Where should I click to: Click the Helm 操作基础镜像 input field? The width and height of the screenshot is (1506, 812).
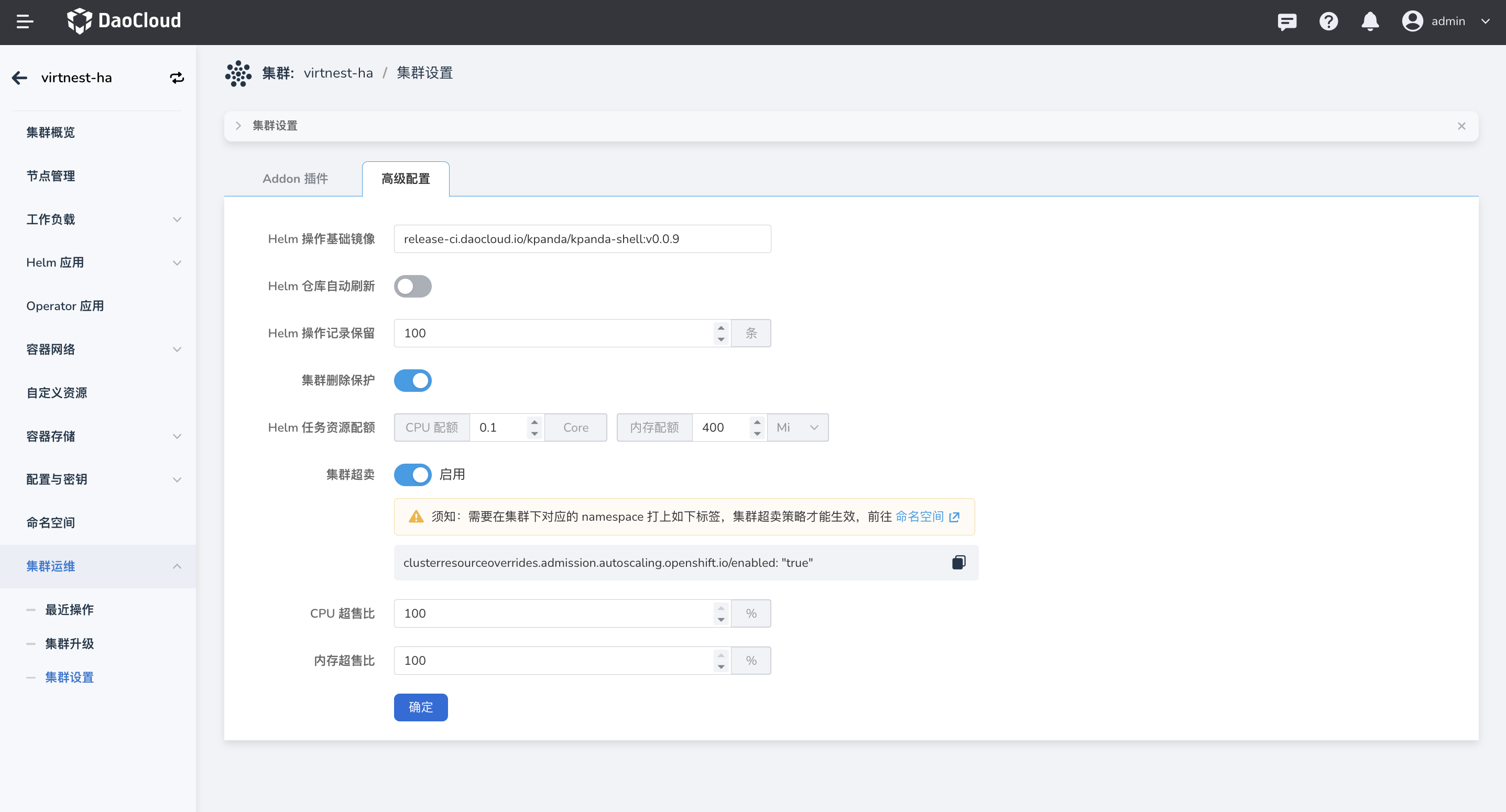tap(582, 239)
